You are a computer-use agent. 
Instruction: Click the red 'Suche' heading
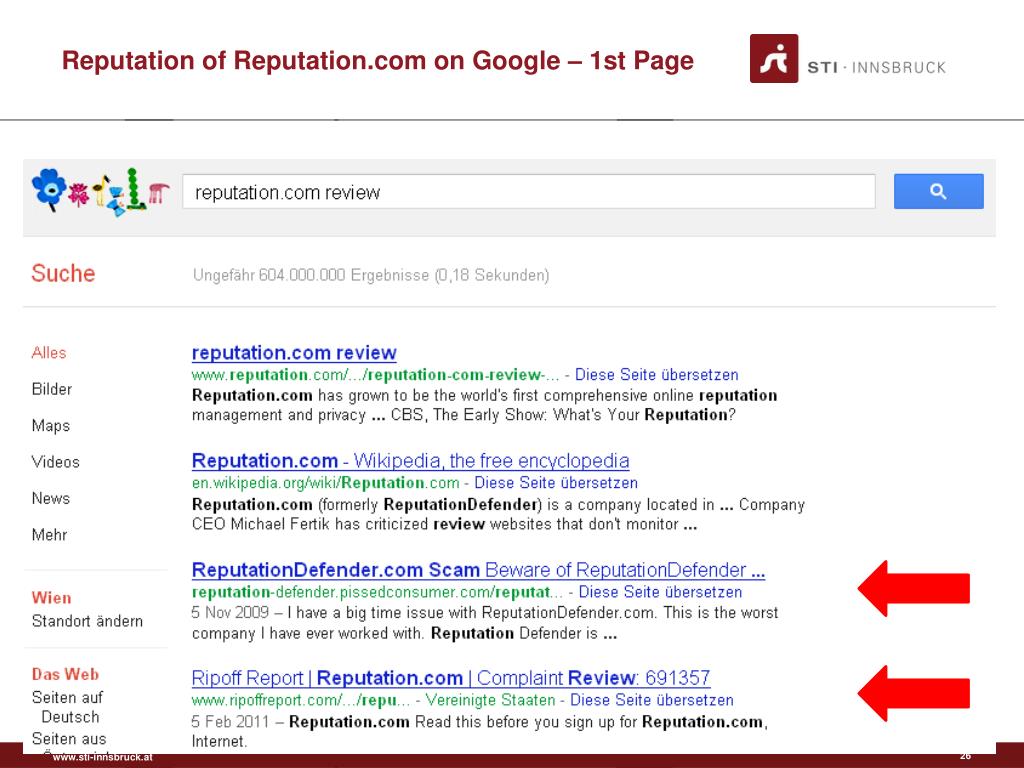pyautogui.click(x=63, y=273)
